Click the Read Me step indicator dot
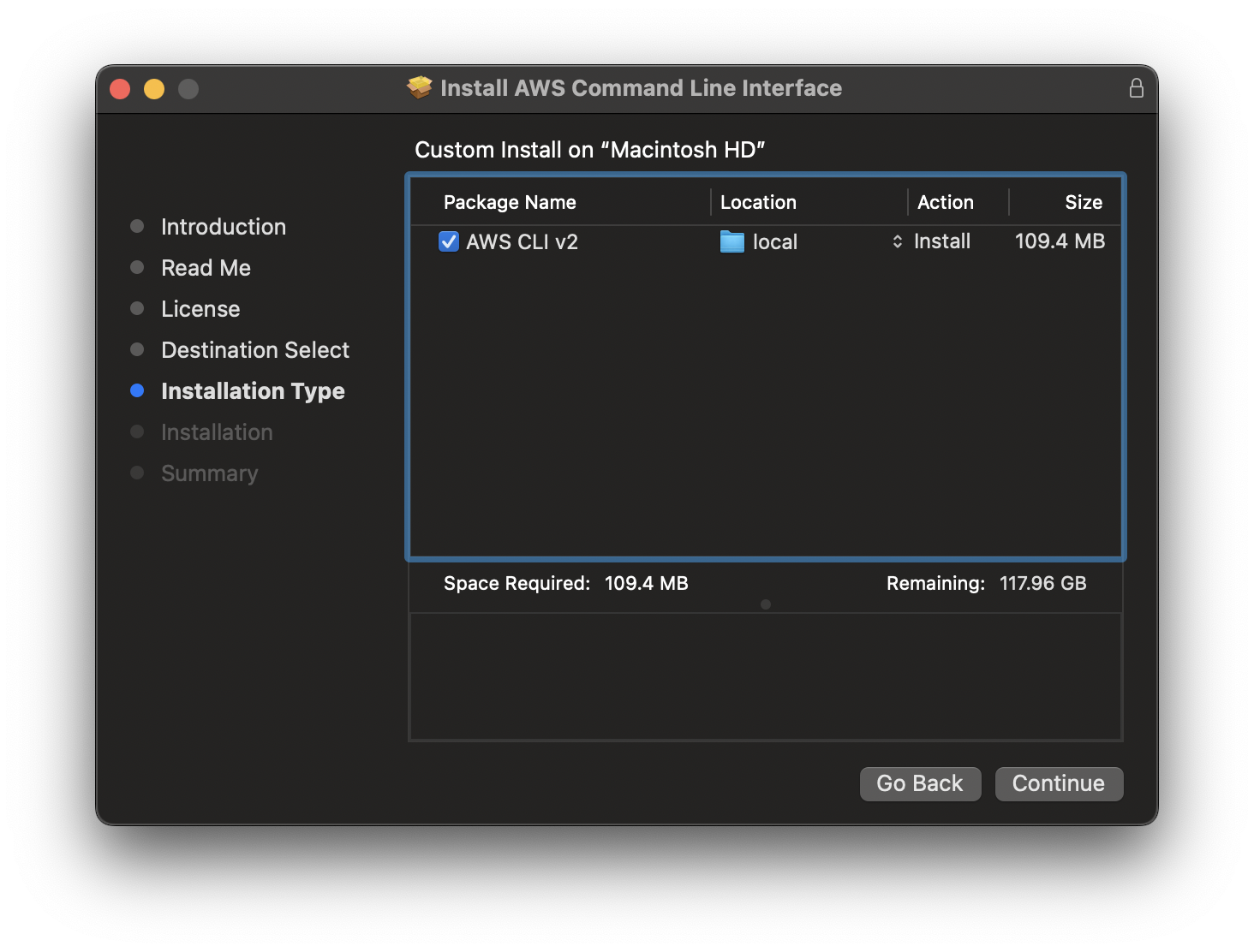The width and height of the screenshot is (1254, 952). [137, 267]
